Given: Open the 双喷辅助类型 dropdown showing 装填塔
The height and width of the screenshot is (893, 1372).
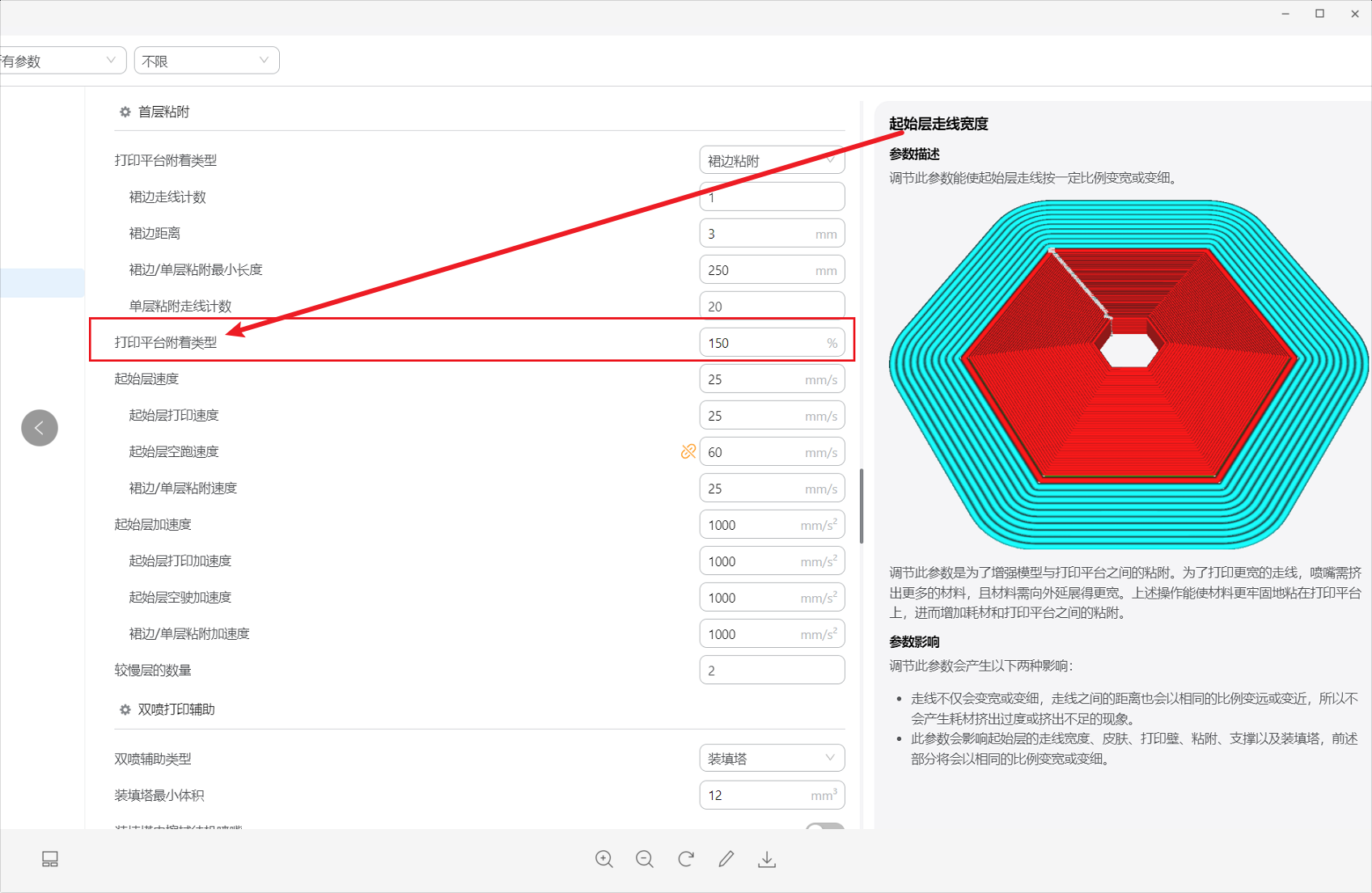Looking at the screenshot, I should 771,758.
